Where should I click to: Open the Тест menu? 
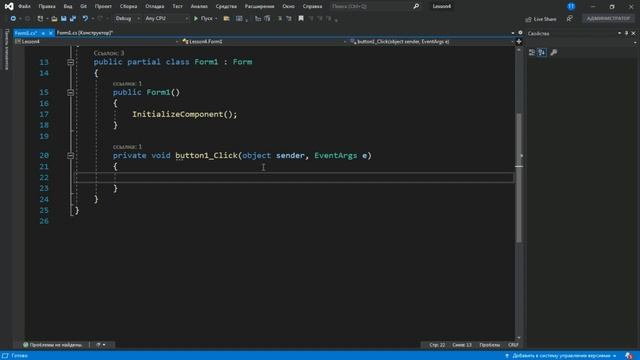pyautogui.click(x=177, y=6)
